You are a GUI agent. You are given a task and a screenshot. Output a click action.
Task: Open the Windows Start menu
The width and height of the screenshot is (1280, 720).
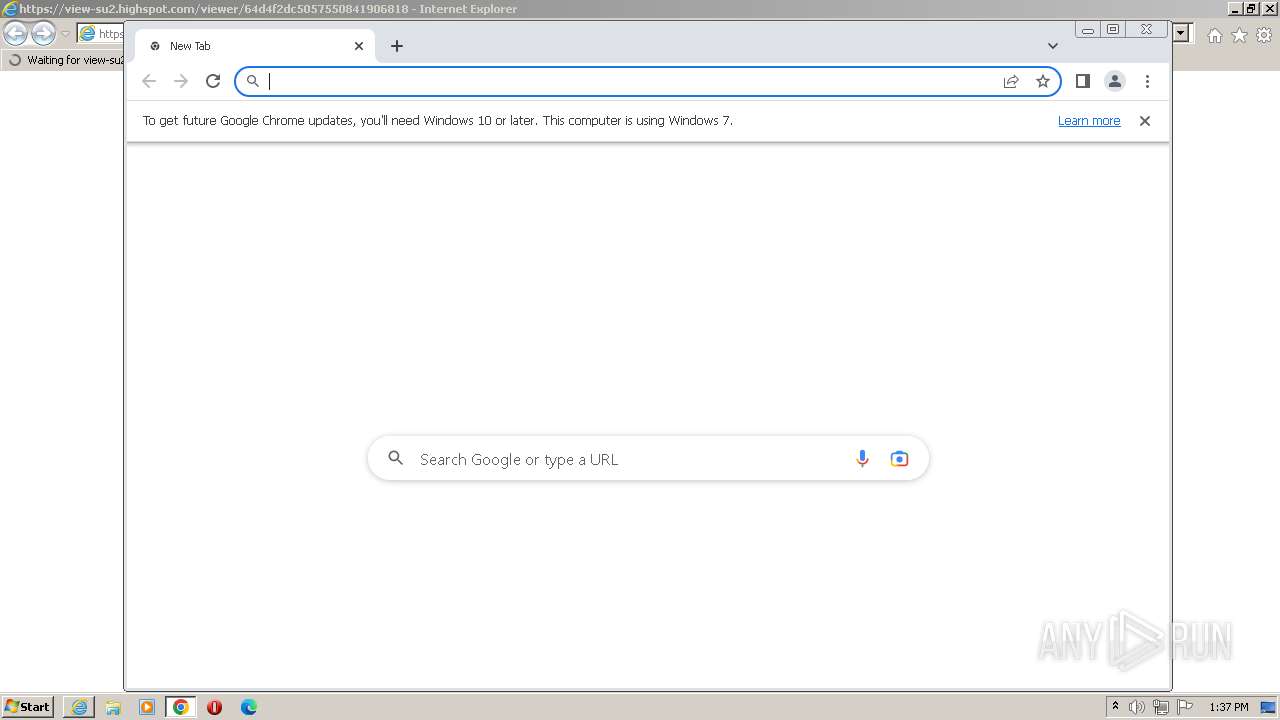pos(27,707)
